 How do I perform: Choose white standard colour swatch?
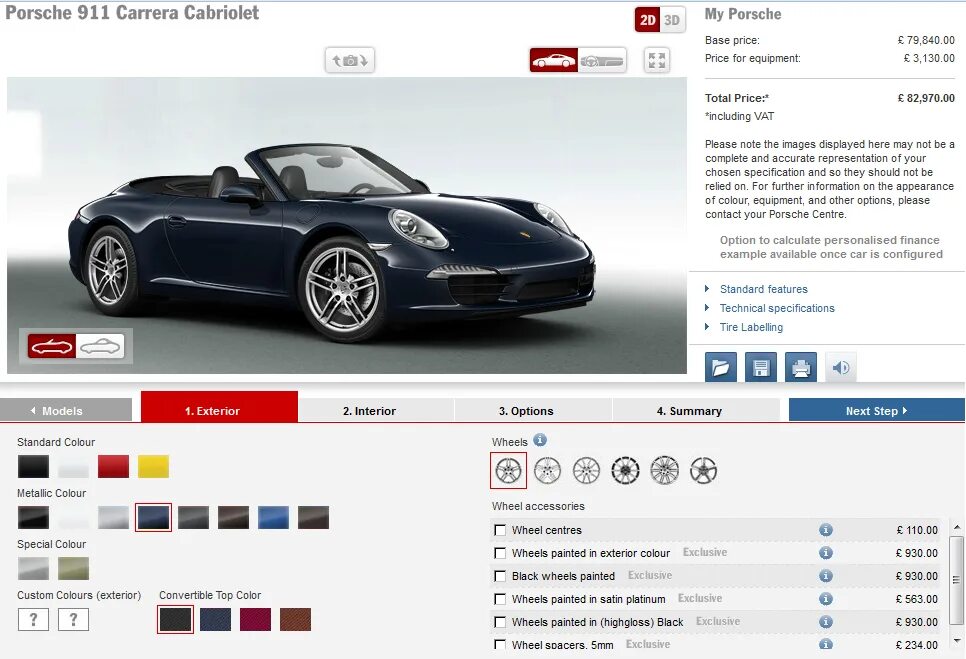73,466
